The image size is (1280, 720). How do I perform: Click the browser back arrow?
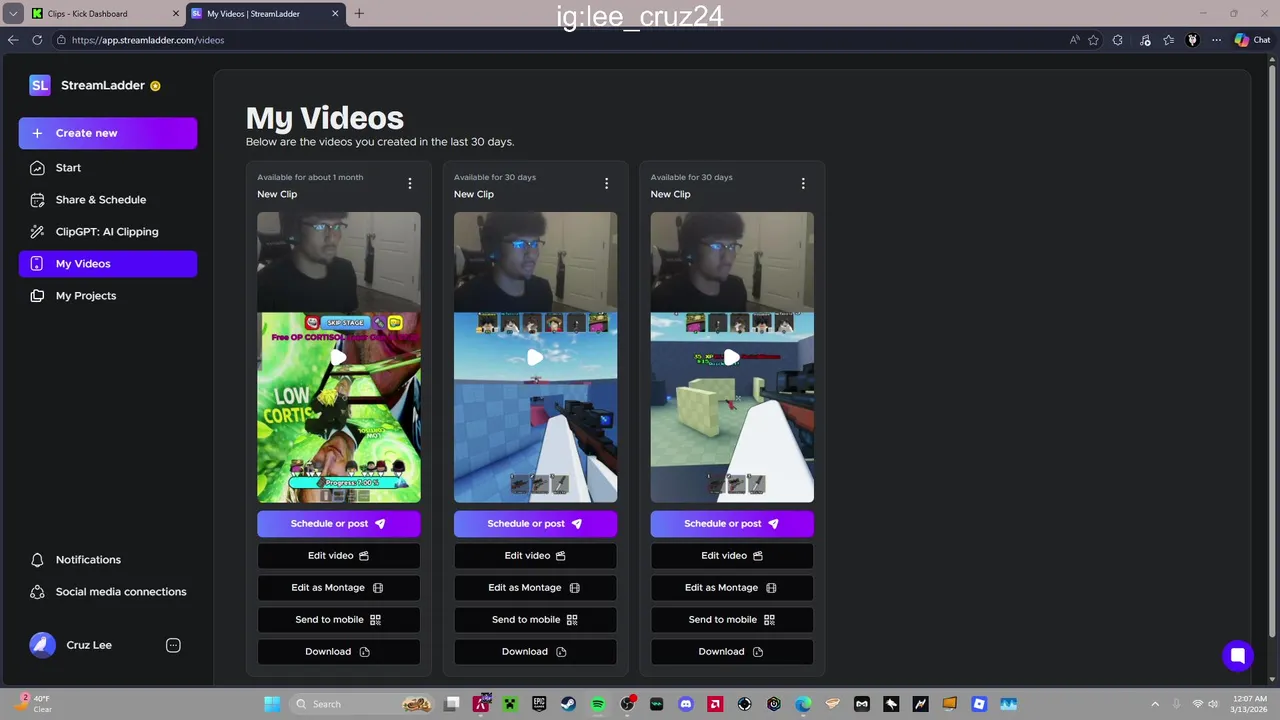coord(13,40)
